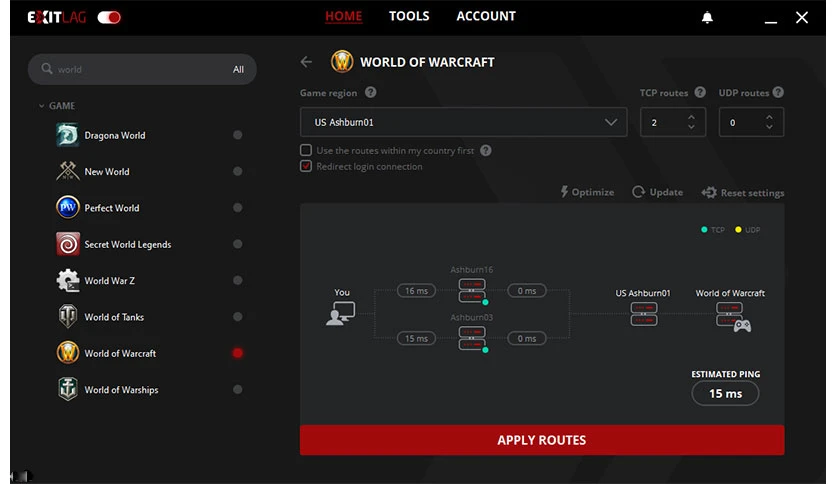Click the UDP legend yellow dot
836x484 pixels.
pos(738,230)
